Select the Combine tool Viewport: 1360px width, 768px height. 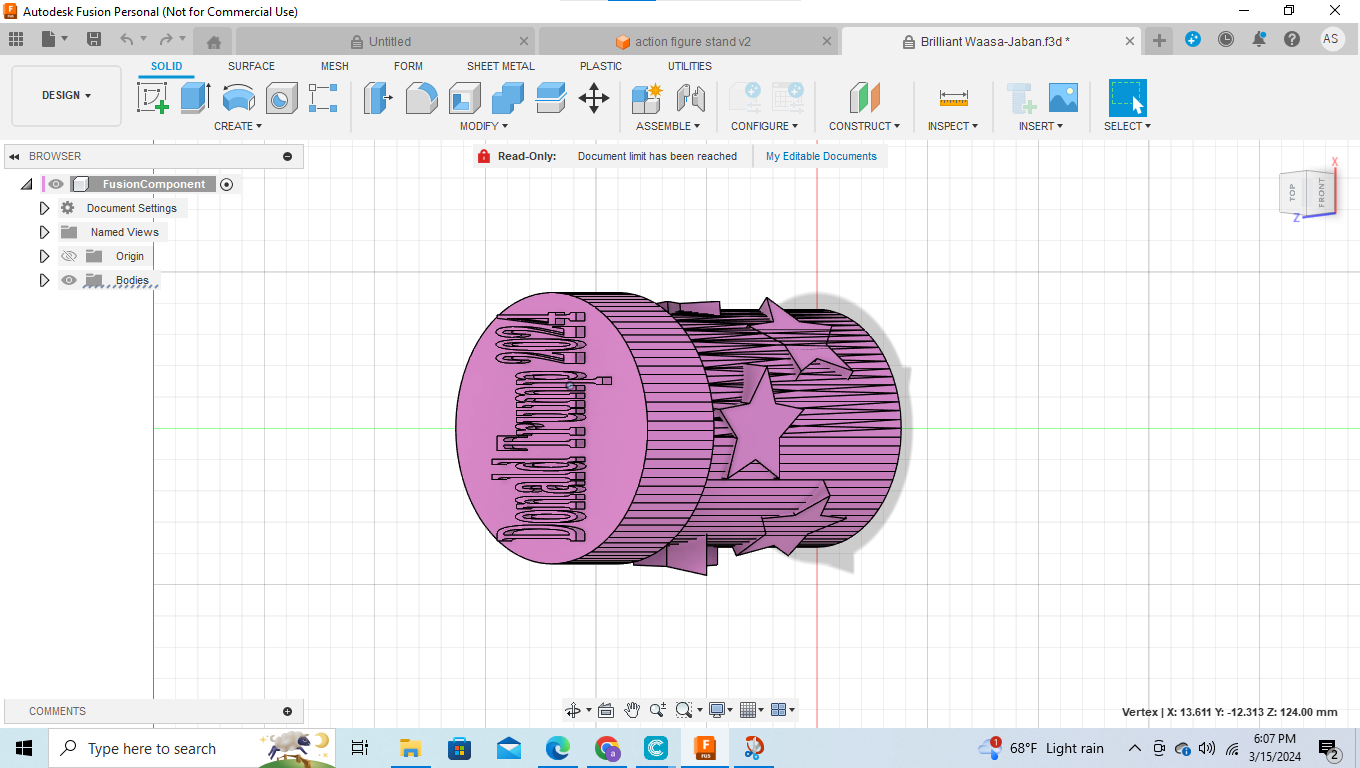(508, 97)
